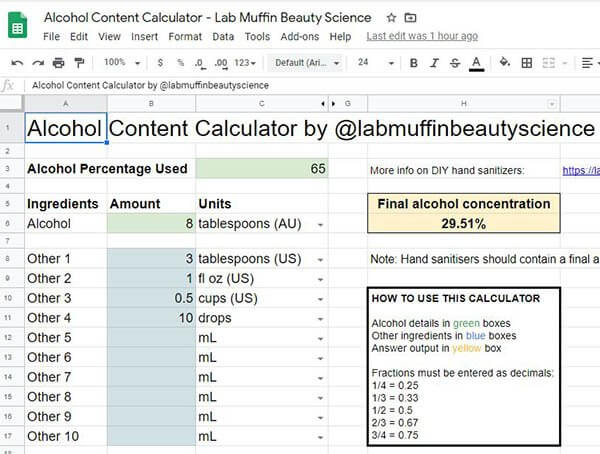
Task: Expand the tablespoons (US) units dropdown
Action: (x=320, y=260)
